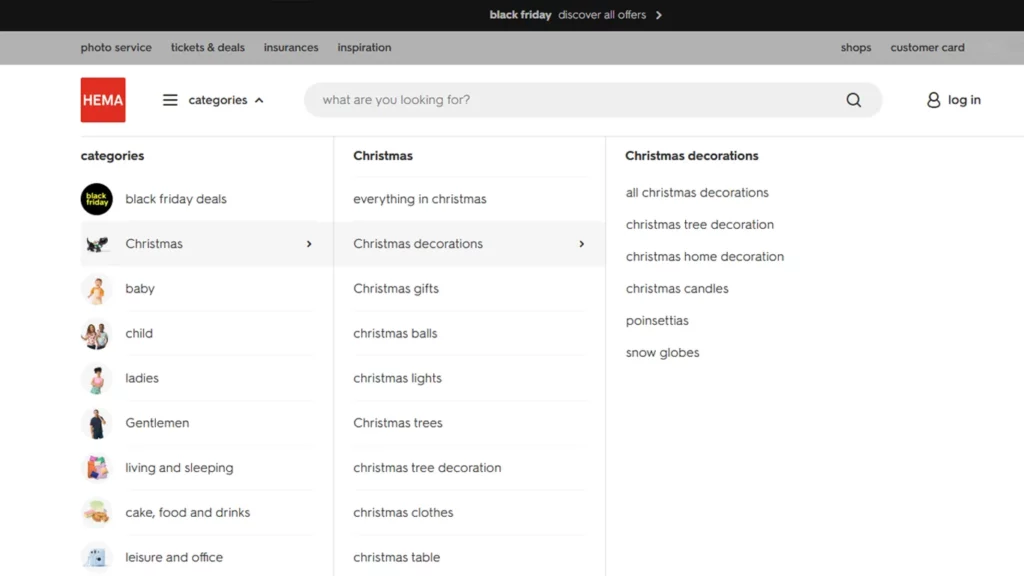Click the living and sleeping category icon
1024x576 pixels.
tap(96, 467)
